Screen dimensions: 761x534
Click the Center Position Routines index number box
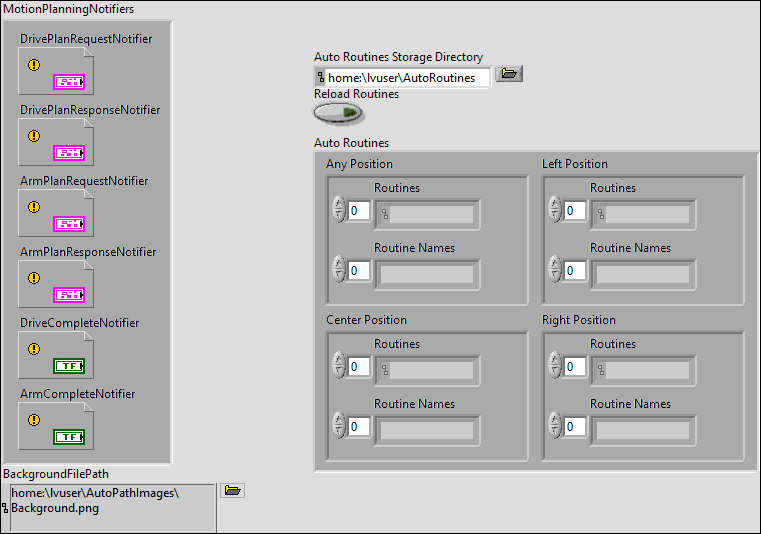[359, 367]
